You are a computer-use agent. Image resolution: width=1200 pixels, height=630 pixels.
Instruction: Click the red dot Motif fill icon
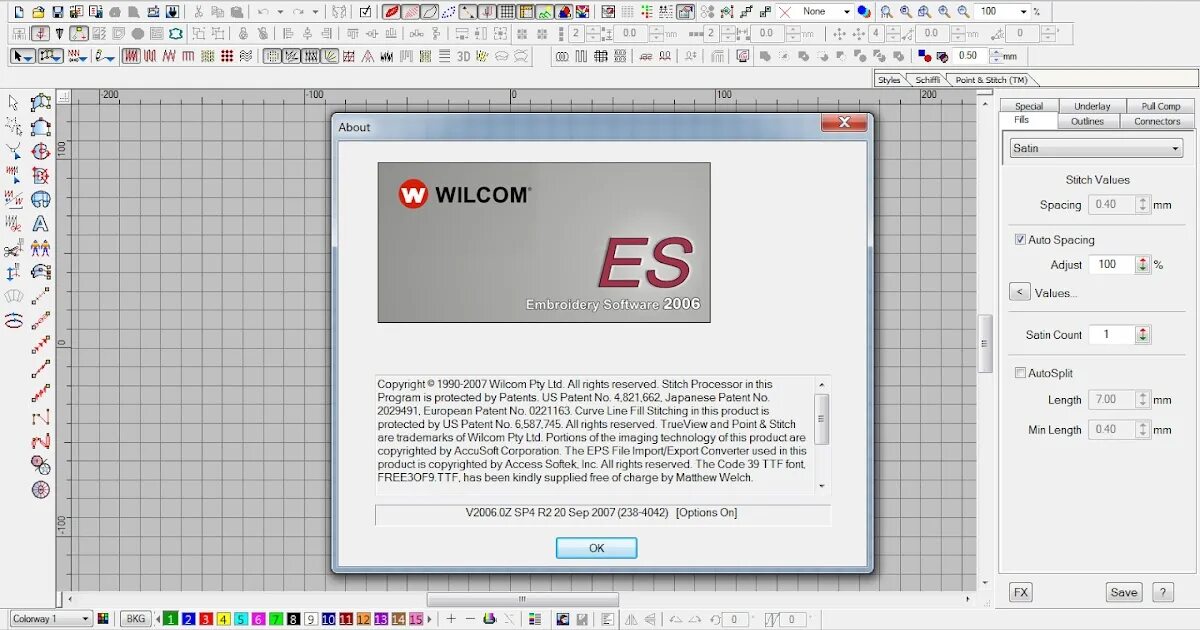(227, 56)
